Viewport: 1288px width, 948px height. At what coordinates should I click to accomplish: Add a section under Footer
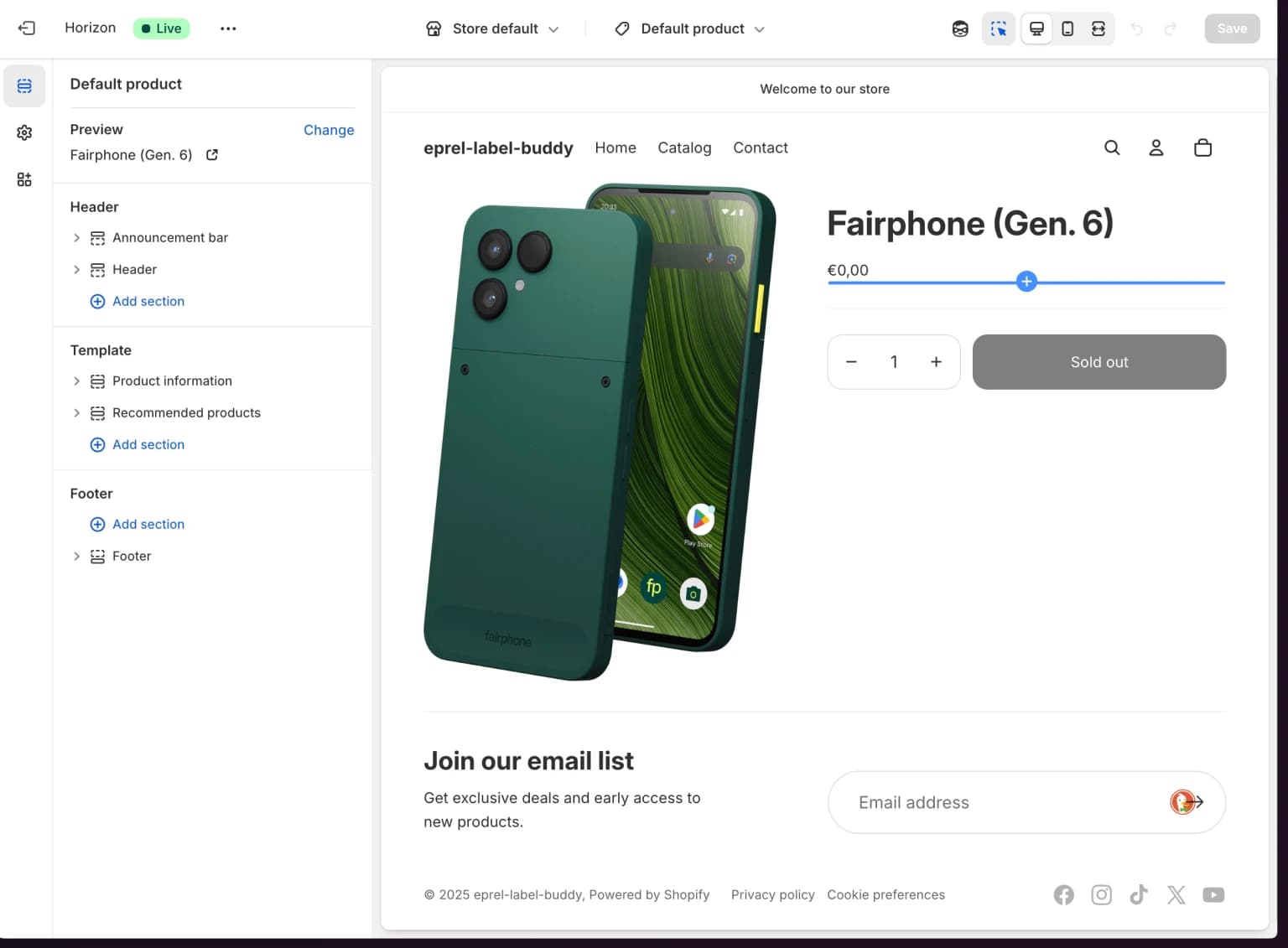[x=137, y=524]
